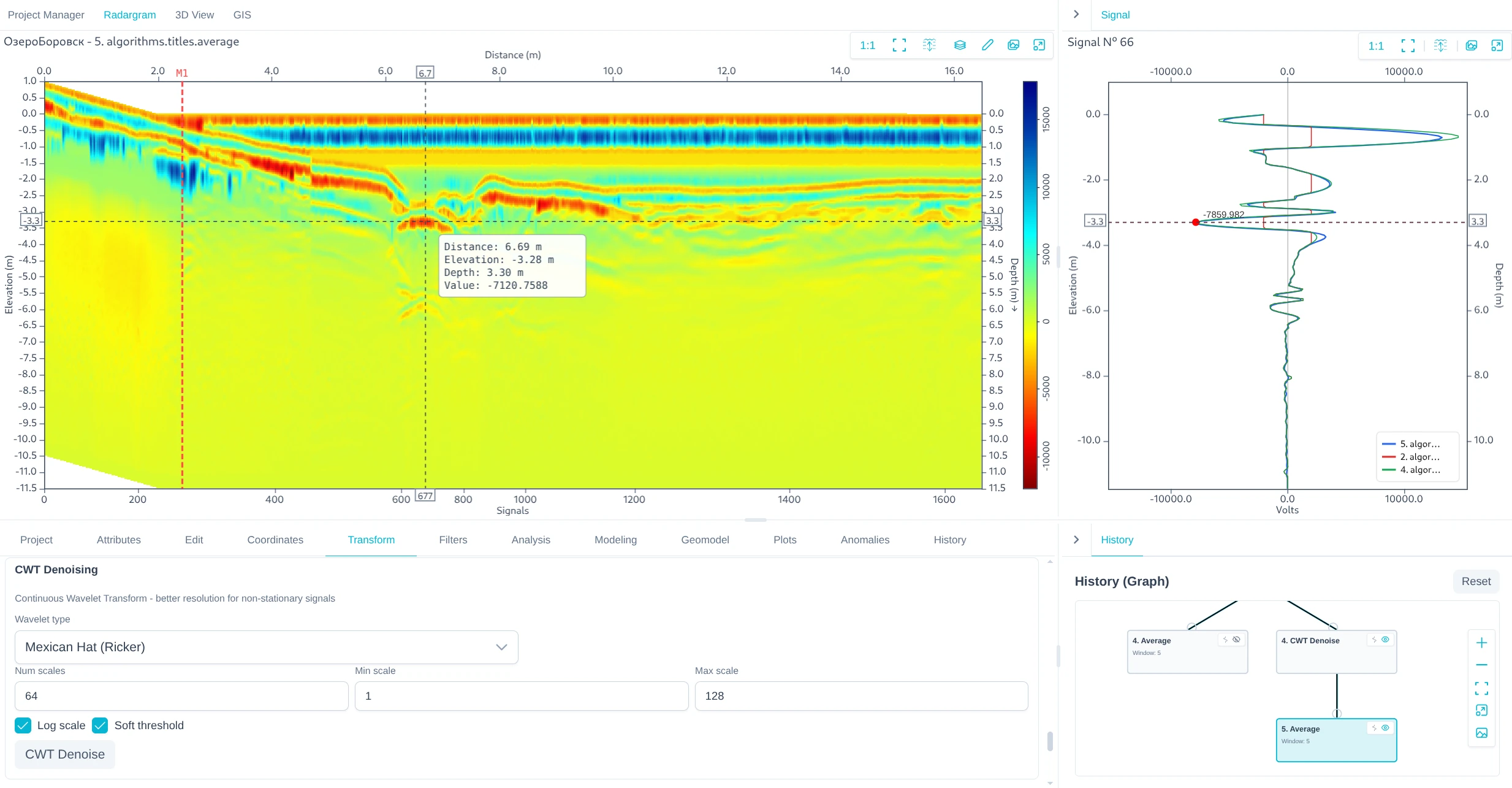Open the radargram layers stack icon
This screenshot has height=788, width=1512.
(x=960, y=45)
